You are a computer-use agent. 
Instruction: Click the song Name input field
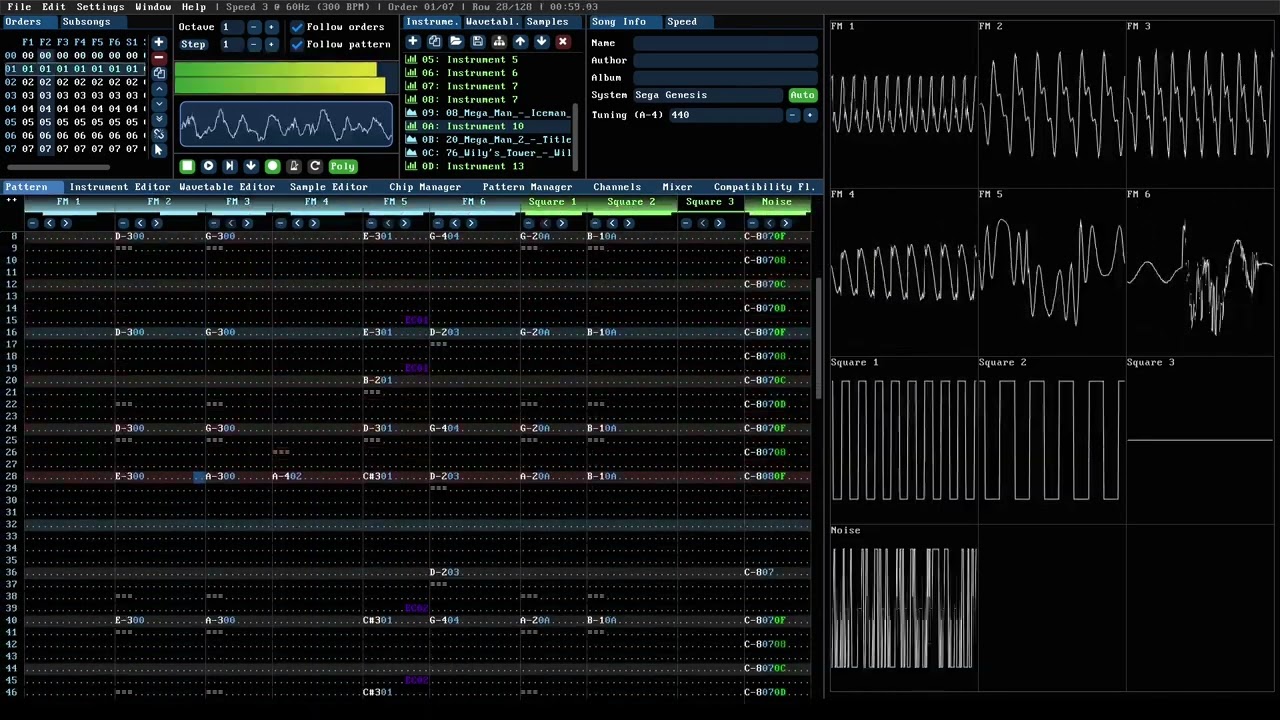pyautogui.click(x=725, y=43)
